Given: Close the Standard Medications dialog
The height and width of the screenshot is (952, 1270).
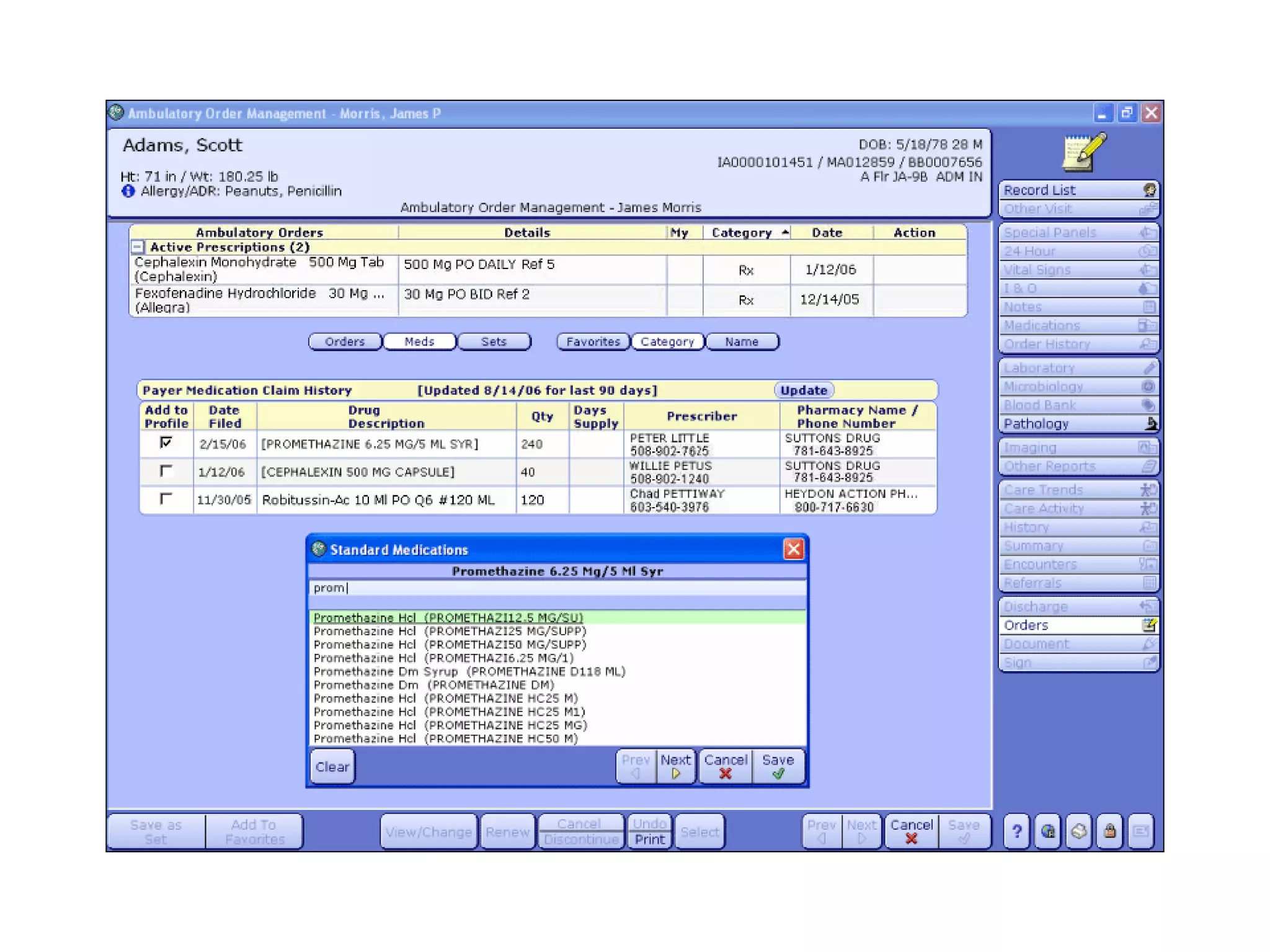Looking at the screenshot, I should pyautogui.click(x=793, y=549).
